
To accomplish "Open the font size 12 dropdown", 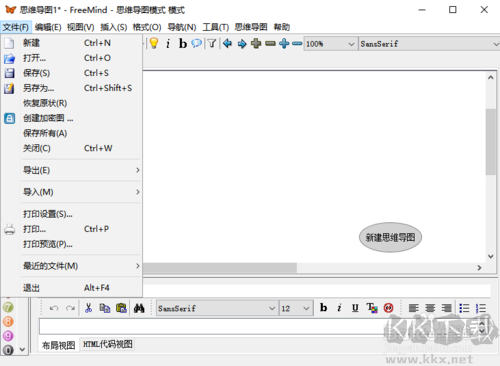I will point(296,308).
